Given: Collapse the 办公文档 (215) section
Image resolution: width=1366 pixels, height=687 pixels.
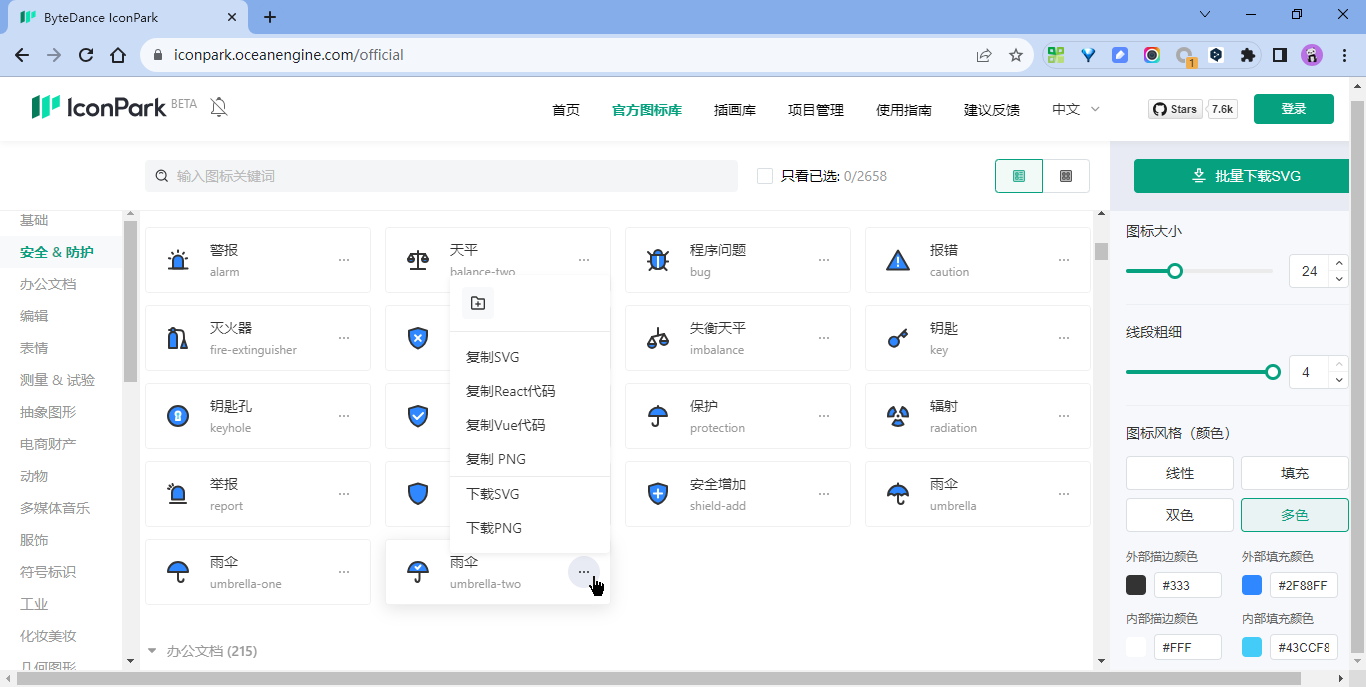Looking at the screenshot, I should 152,651.
